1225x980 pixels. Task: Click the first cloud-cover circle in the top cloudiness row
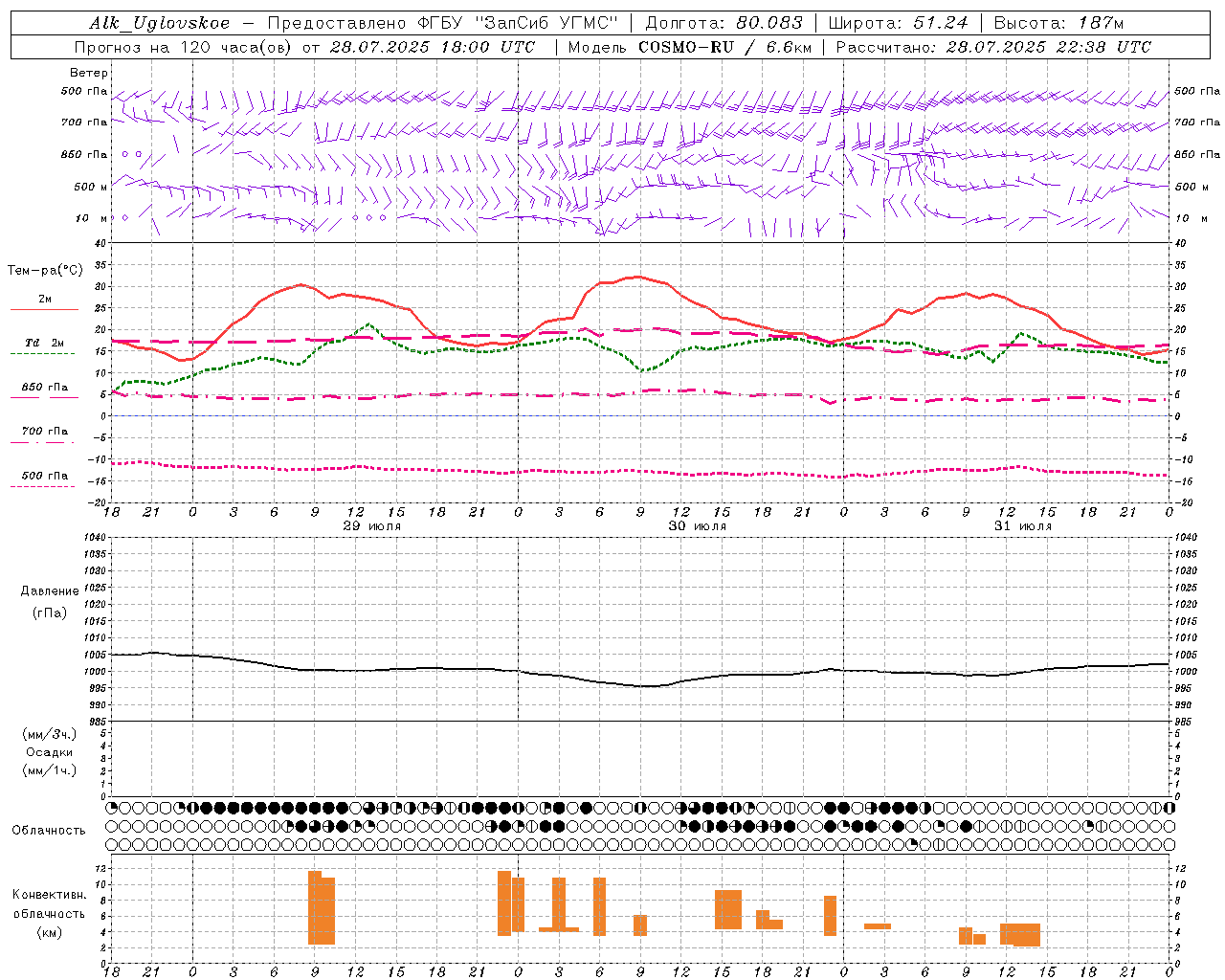coord(112,808)
